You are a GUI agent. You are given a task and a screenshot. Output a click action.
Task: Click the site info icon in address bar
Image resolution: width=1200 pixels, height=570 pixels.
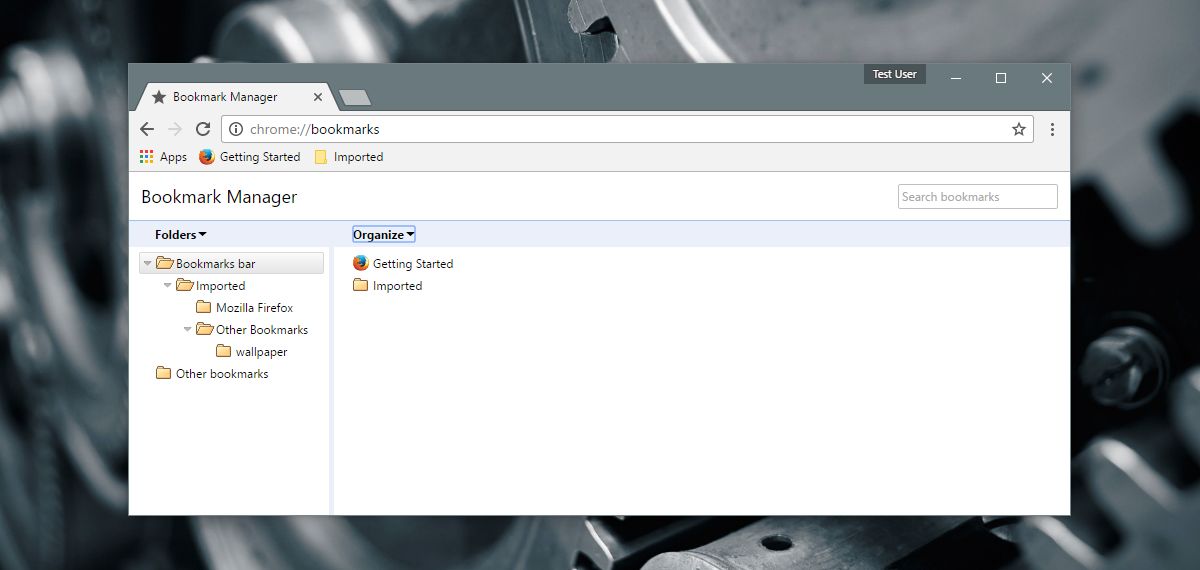tap(236, 129)
